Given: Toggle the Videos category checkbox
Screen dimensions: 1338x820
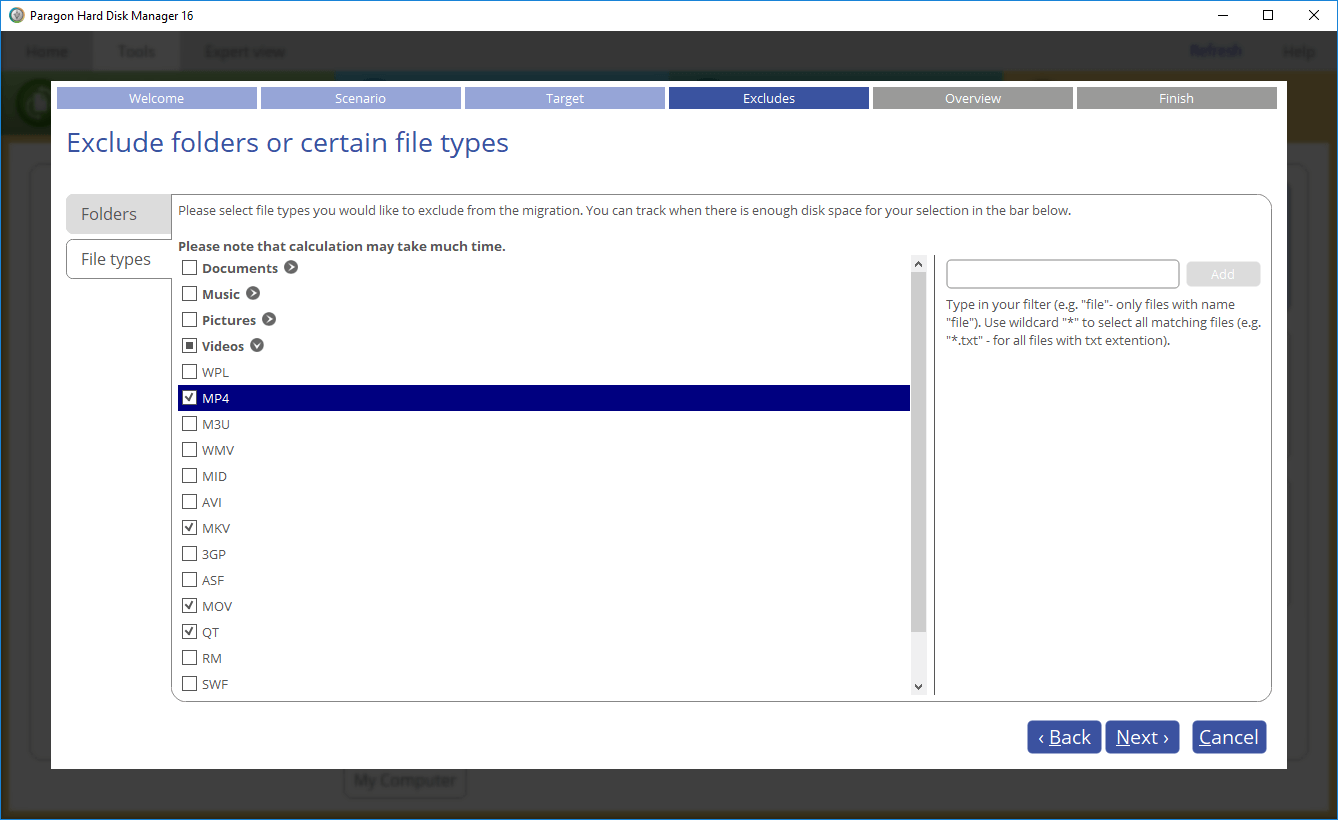Looking at the screenshot, I should click(x=189, y=345).
